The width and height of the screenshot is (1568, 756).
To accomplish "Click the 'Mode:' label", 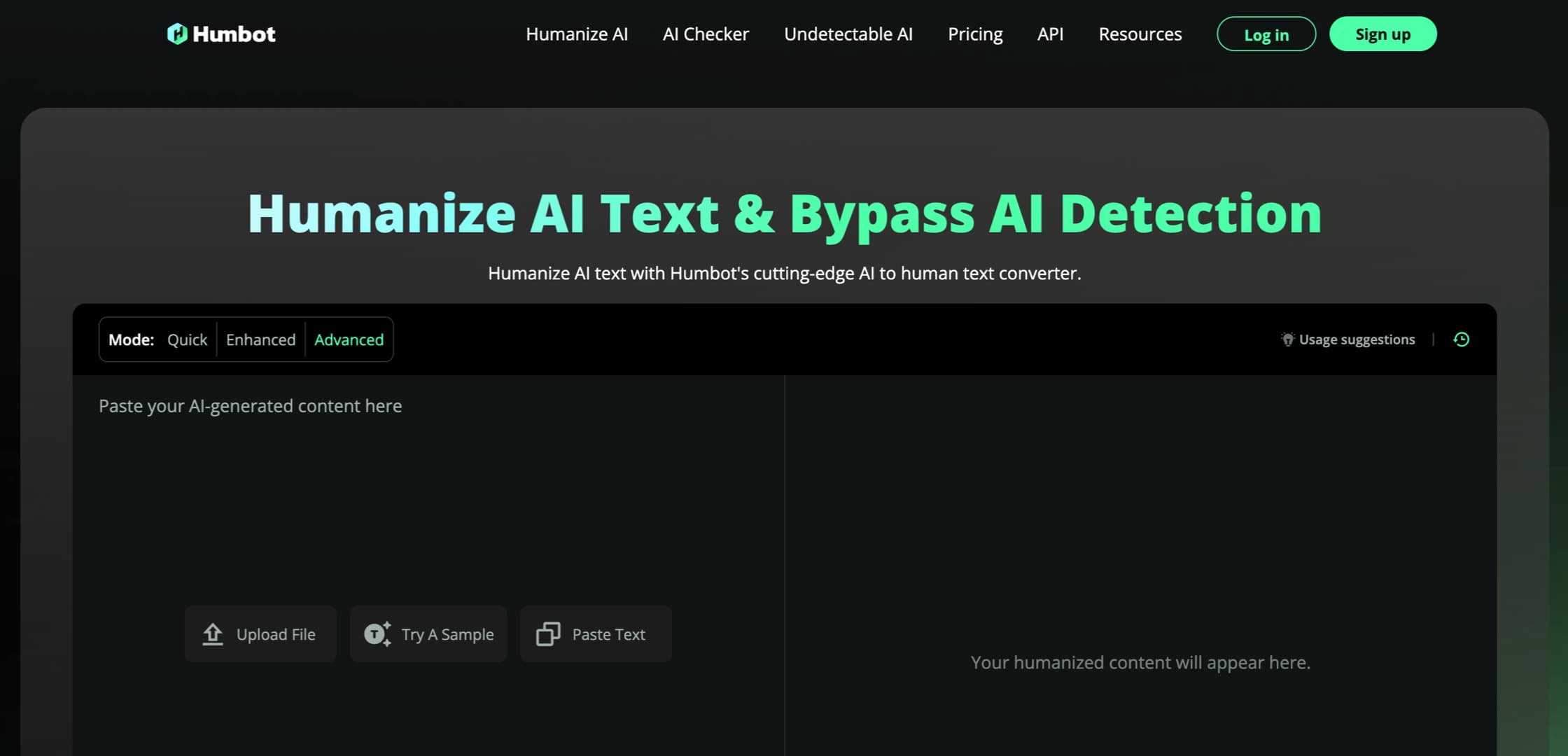I will (131, 339).
